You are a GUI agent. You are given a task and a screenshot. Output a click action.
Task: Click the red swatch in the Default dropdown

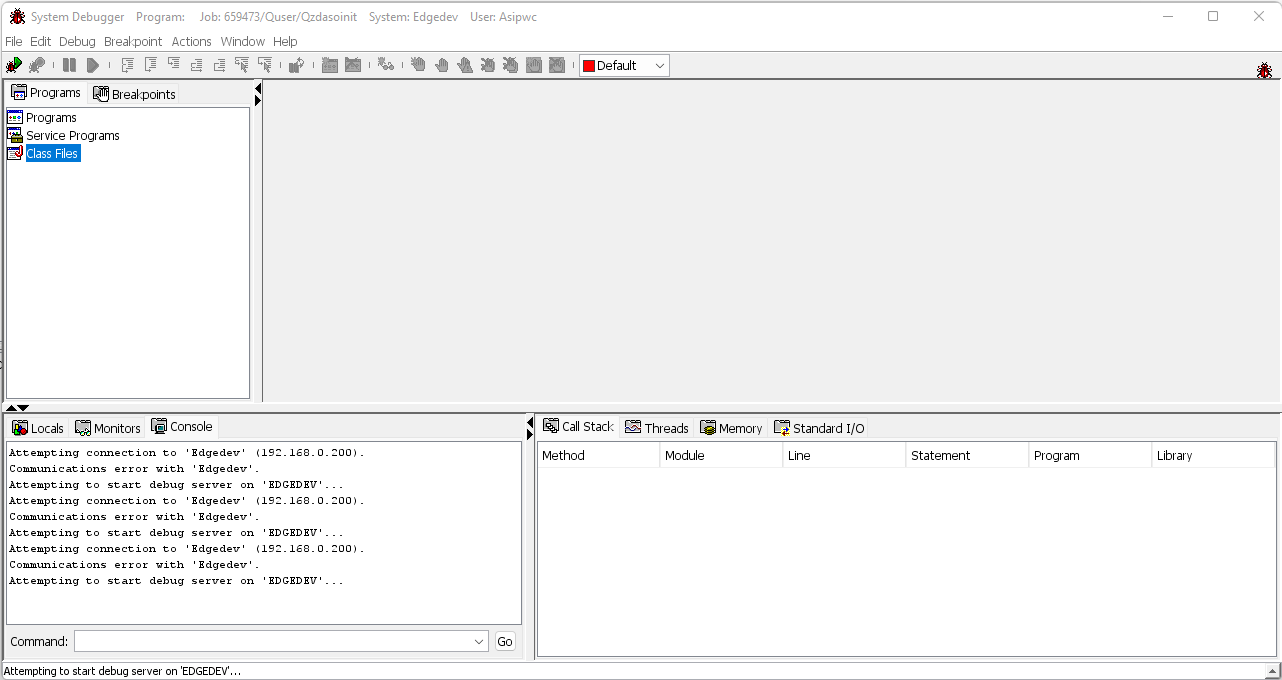pos(589,66)
